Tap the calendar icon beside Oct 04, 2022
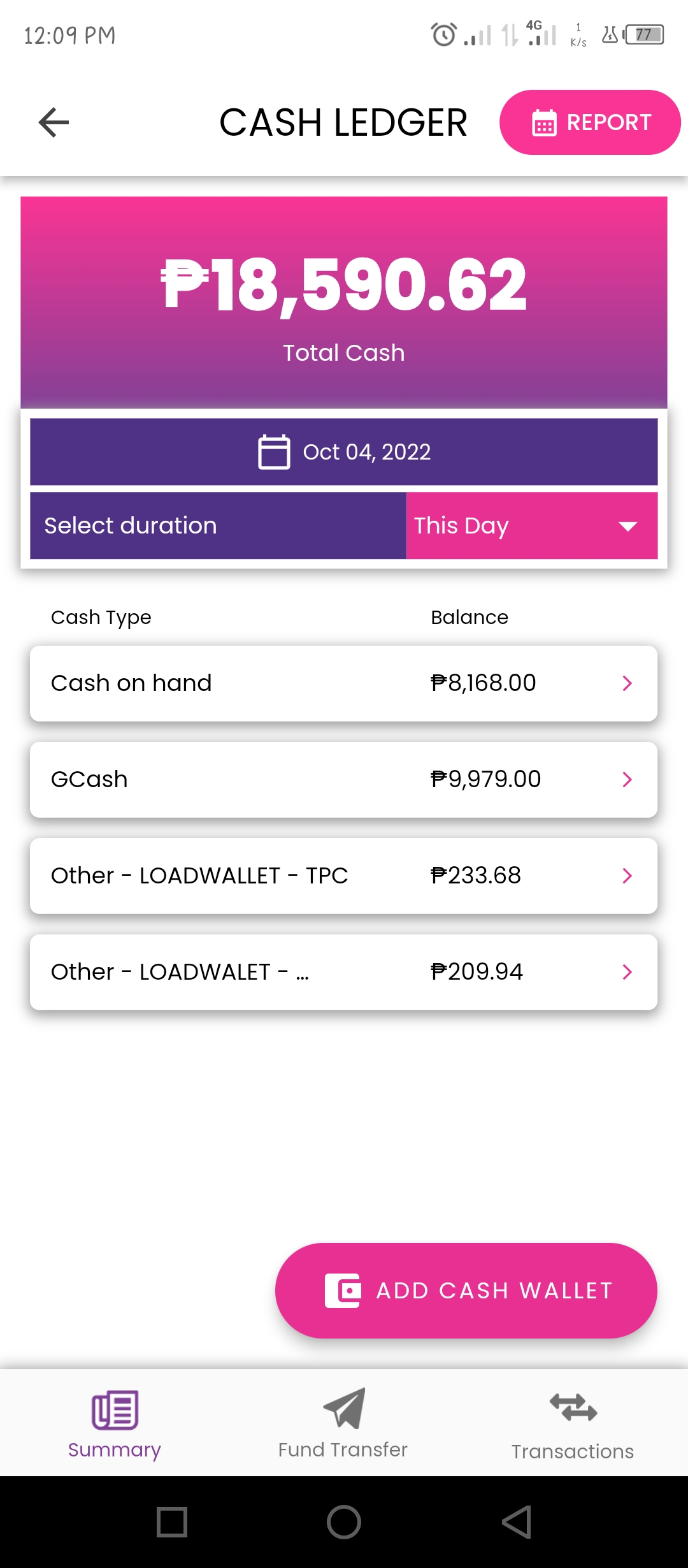The width and height of the screenshot is (688, 1568). coord(274,452)
